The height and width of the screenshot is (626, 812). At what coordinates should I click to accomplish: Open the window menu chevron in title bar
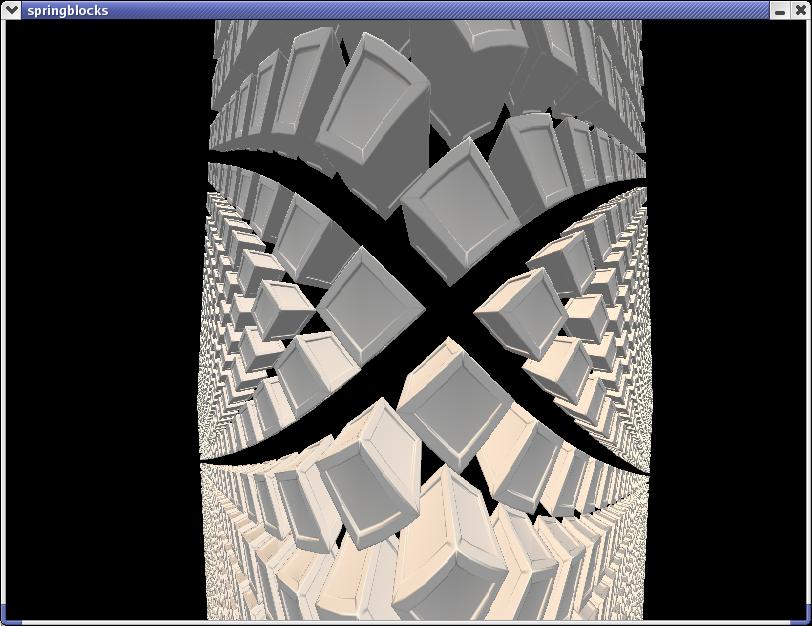click(12, 10)
